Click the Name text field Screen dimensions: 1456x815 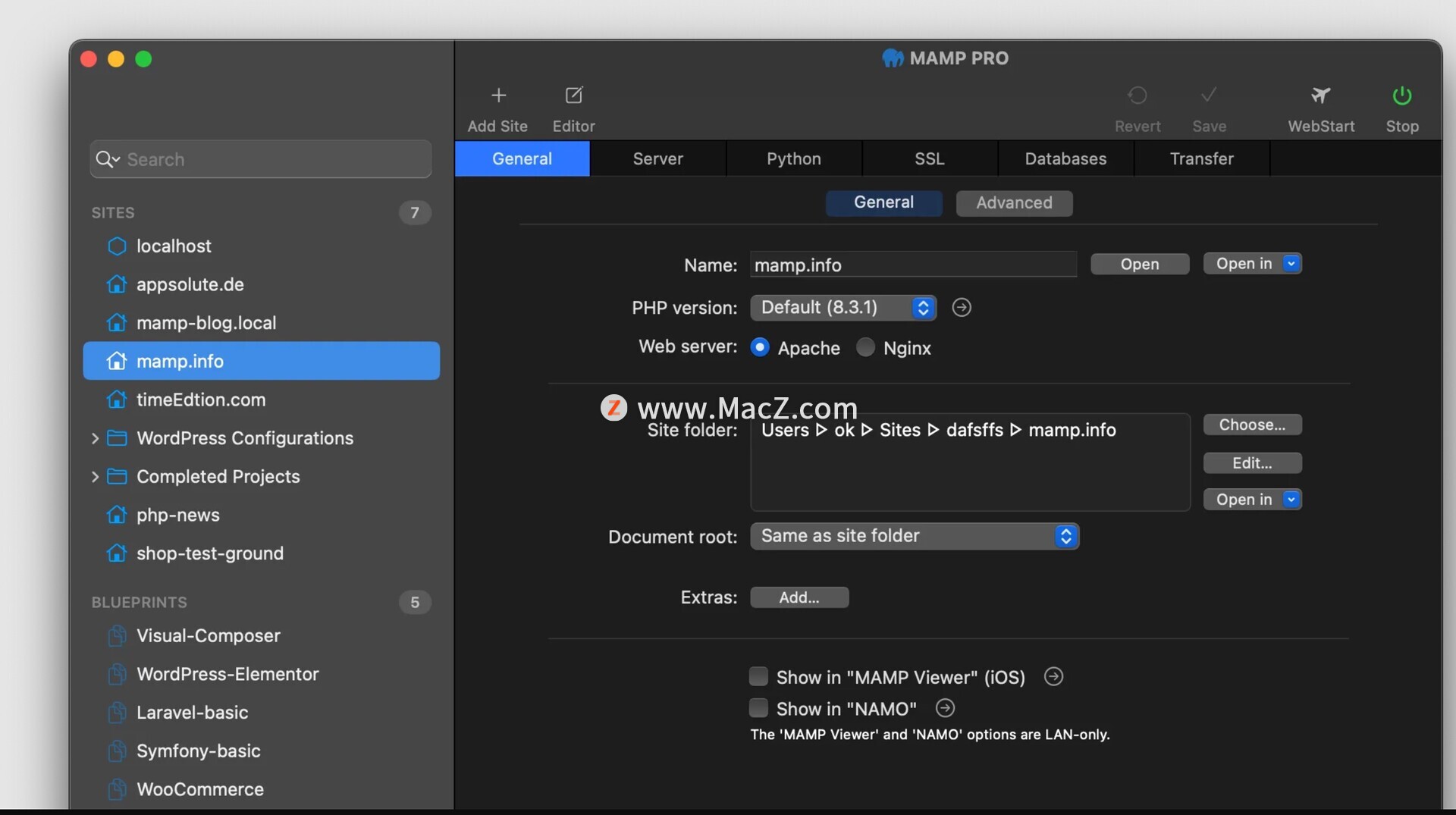click(x=913, y=265)
